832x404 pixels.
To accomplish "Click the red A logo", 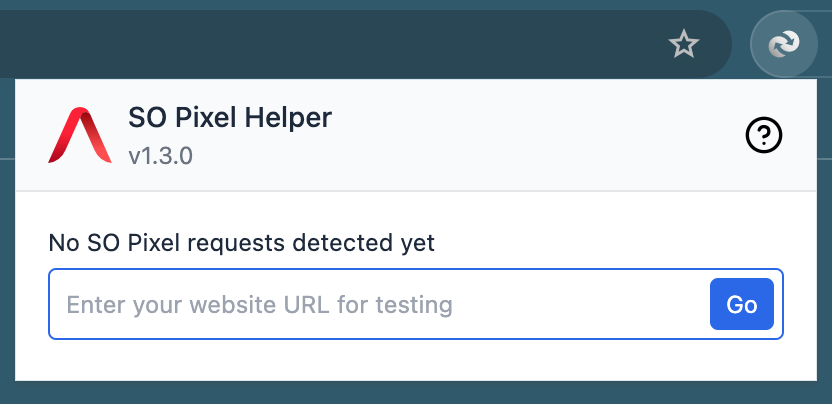I will tap(79, 135).
